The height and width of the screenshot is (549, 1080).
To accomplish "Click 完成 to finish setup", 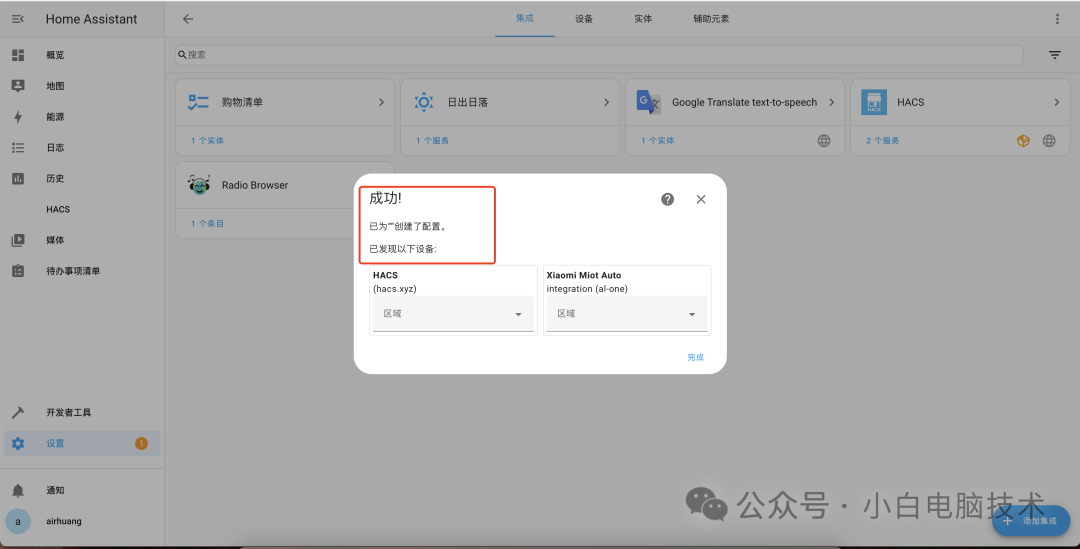I will coord(695,358).
